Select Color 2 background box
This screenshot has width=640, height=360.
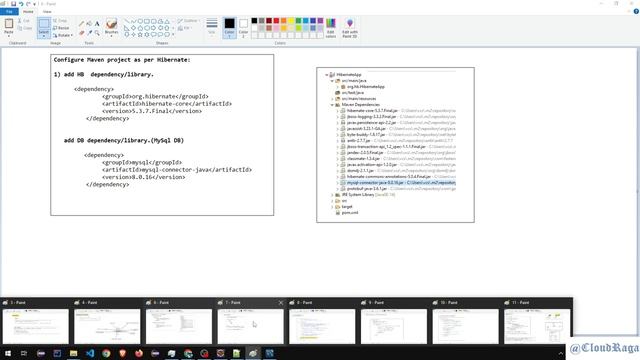[x=243, y=28]
